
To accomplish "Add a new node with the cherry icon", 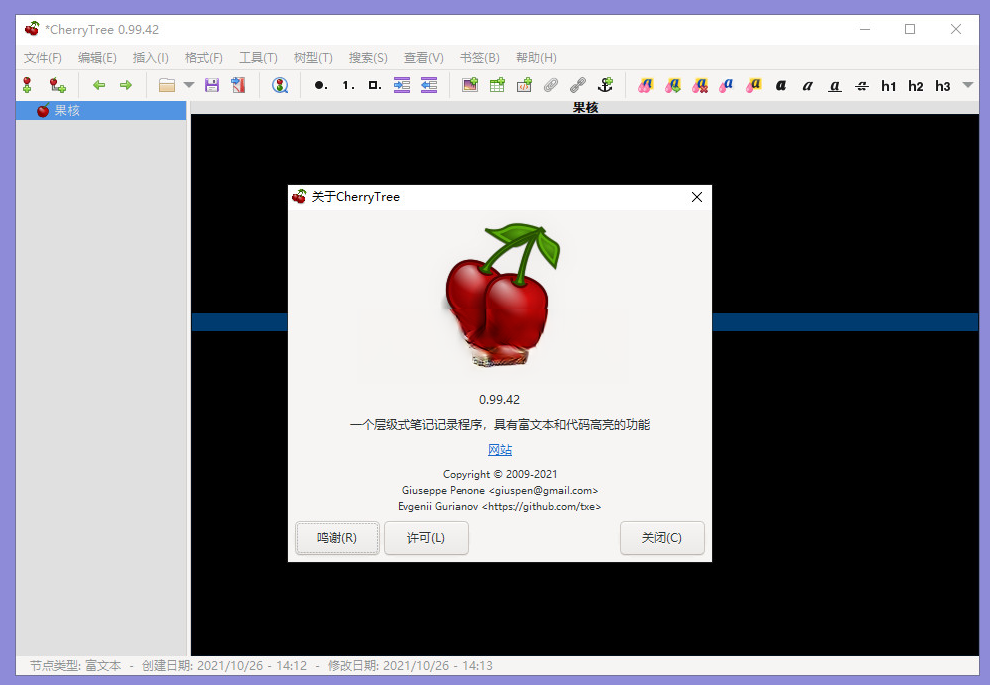I will [27, 86].
